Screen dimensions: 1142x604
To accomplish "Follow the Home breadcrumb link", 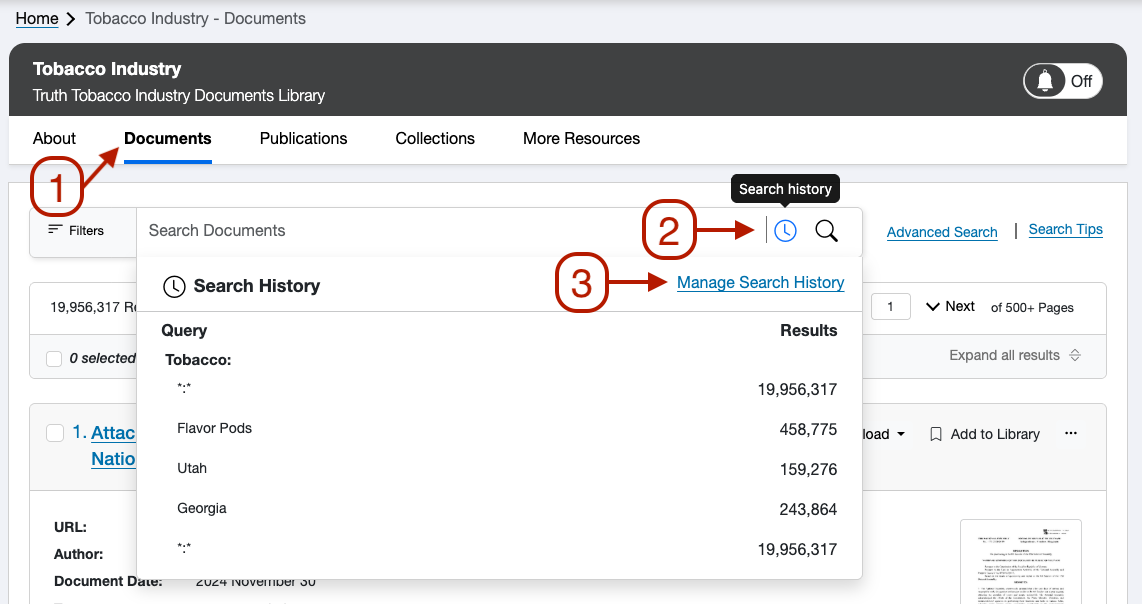I will coord(37,18).
